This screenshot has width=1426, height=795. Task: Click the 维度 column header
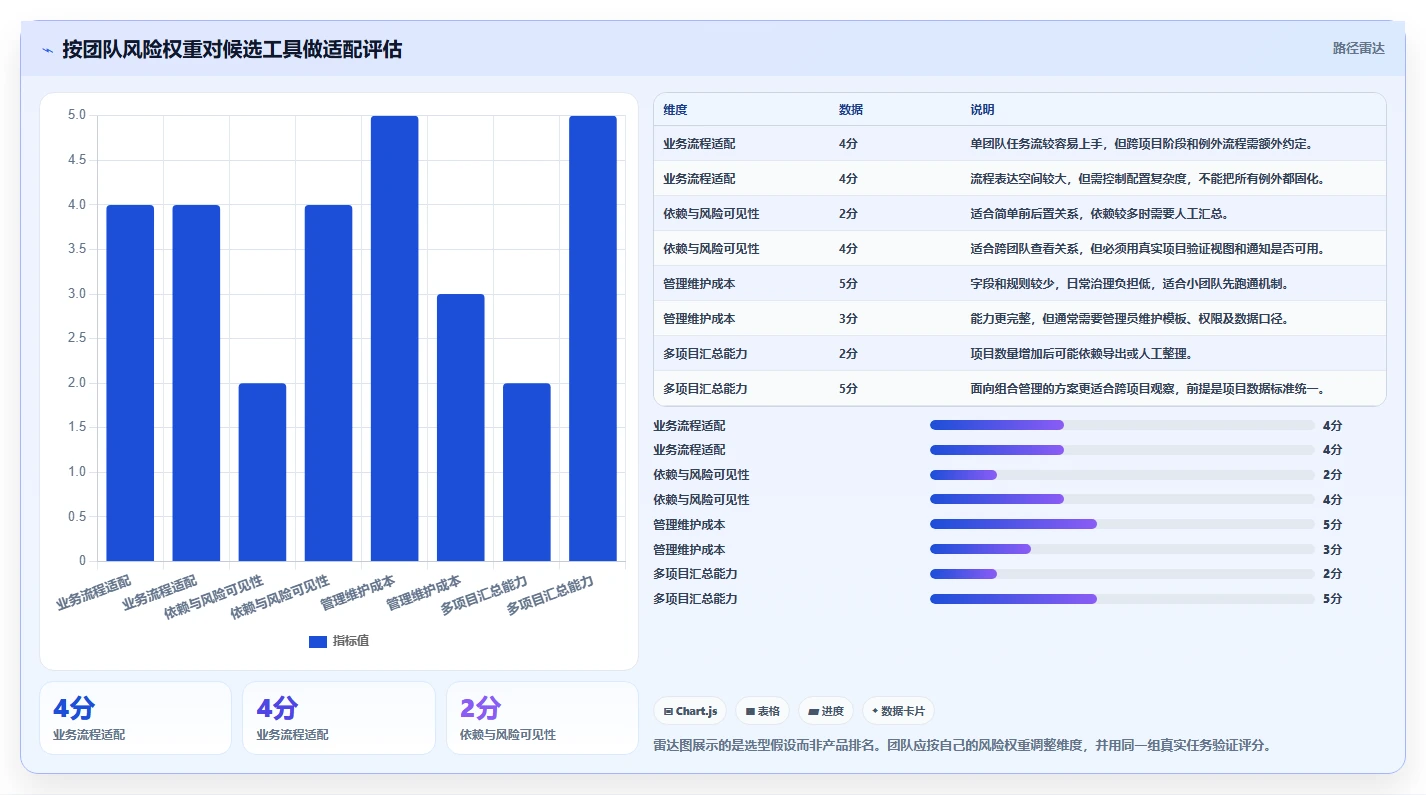tap(675, 110)
